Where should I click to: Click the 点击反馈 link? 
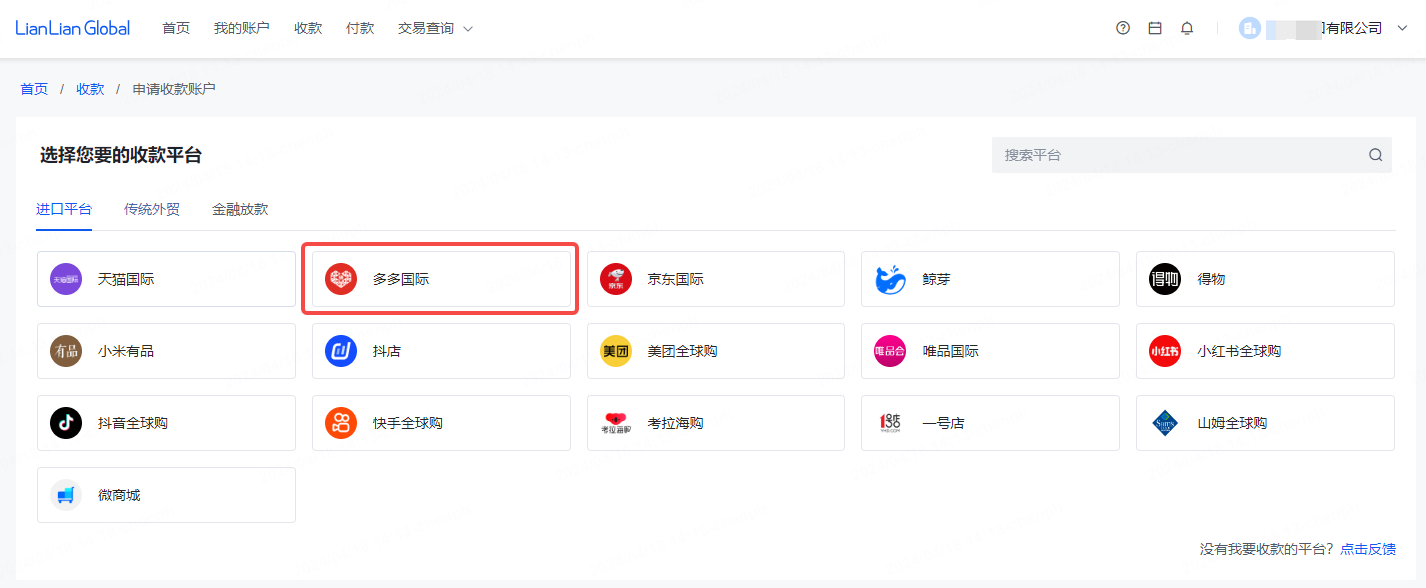point(1368,549)
